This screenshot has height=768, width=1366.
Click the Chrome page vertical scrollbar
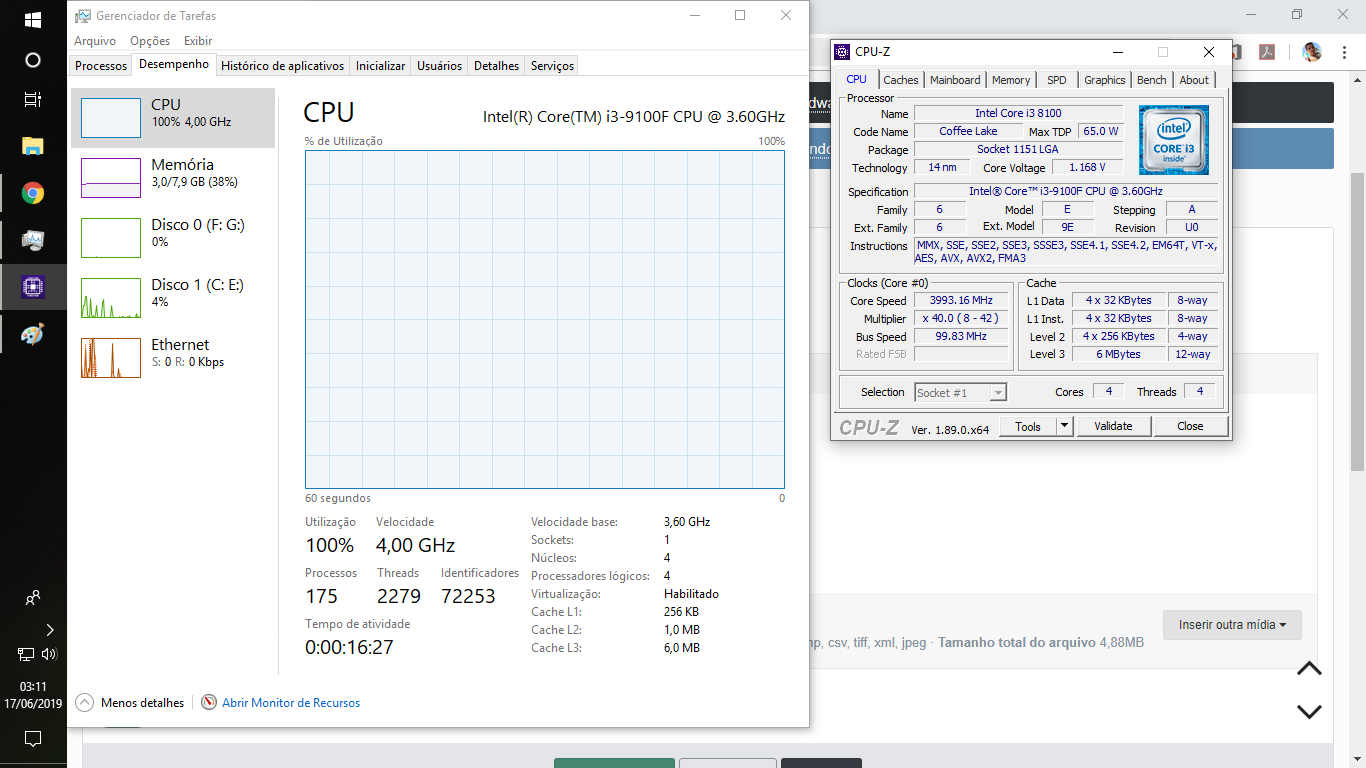(x=1357, y=320)
